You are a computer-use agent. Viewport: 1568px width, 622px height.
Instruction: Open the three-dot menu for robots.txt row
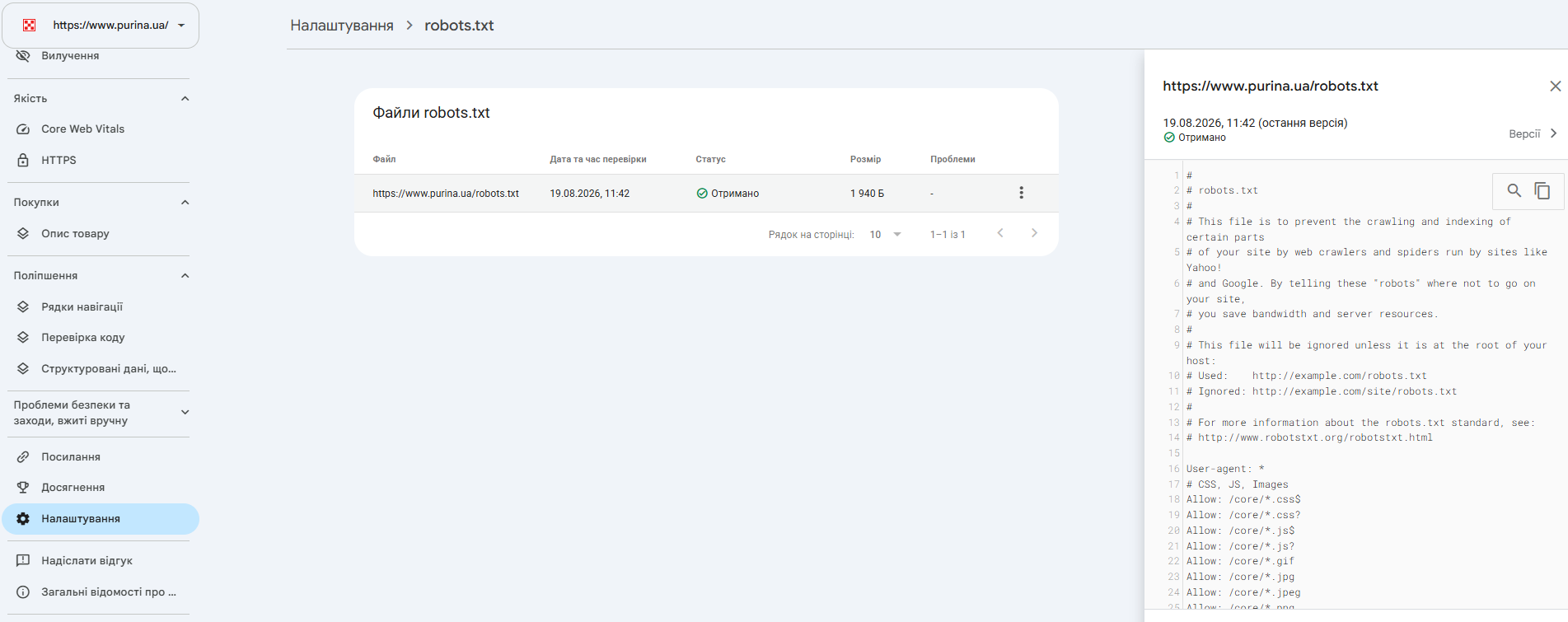pyautogui.click(x=1022, y=193)
